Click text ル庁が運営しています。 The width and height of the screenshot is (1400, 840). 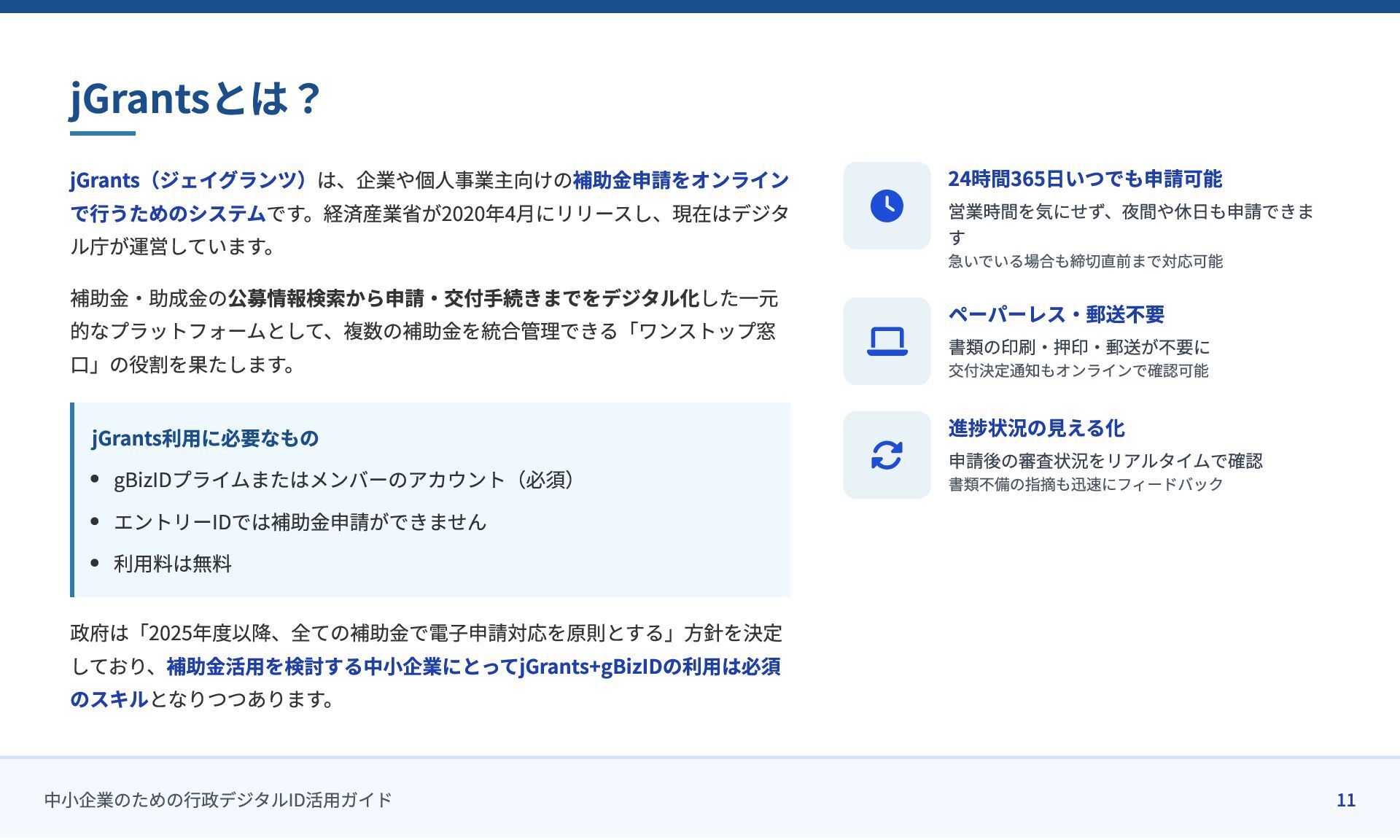(x=174, y=246)
